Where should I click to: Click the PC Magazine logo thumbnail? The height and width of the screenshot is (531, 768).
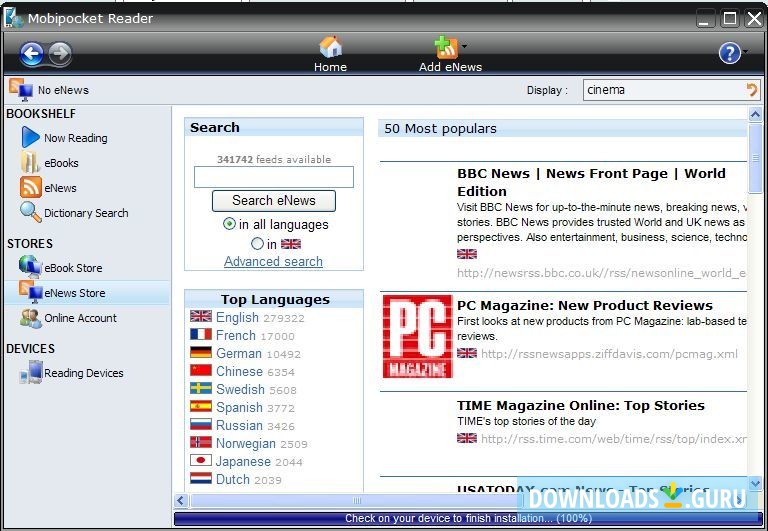[417, 336]
